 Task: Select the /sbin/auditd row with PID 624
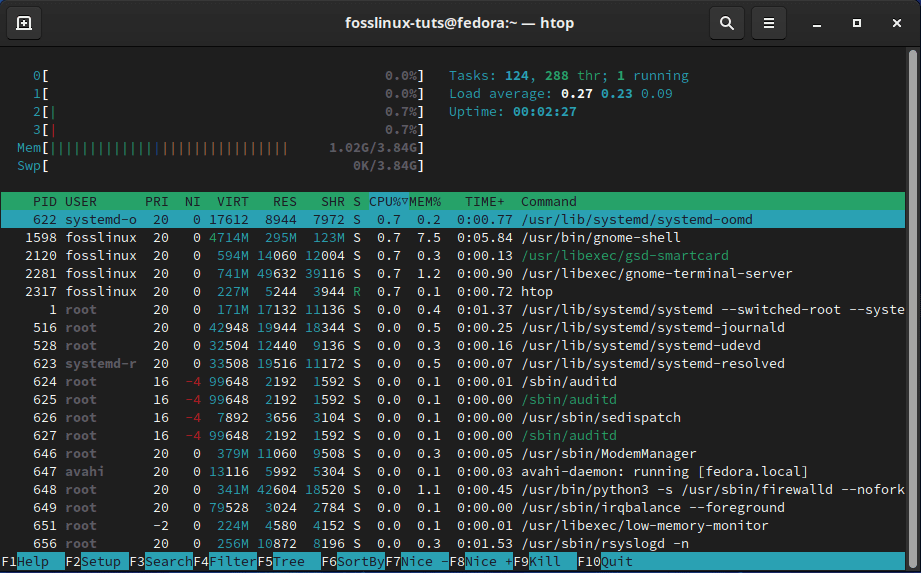click(x=453, y=382)
